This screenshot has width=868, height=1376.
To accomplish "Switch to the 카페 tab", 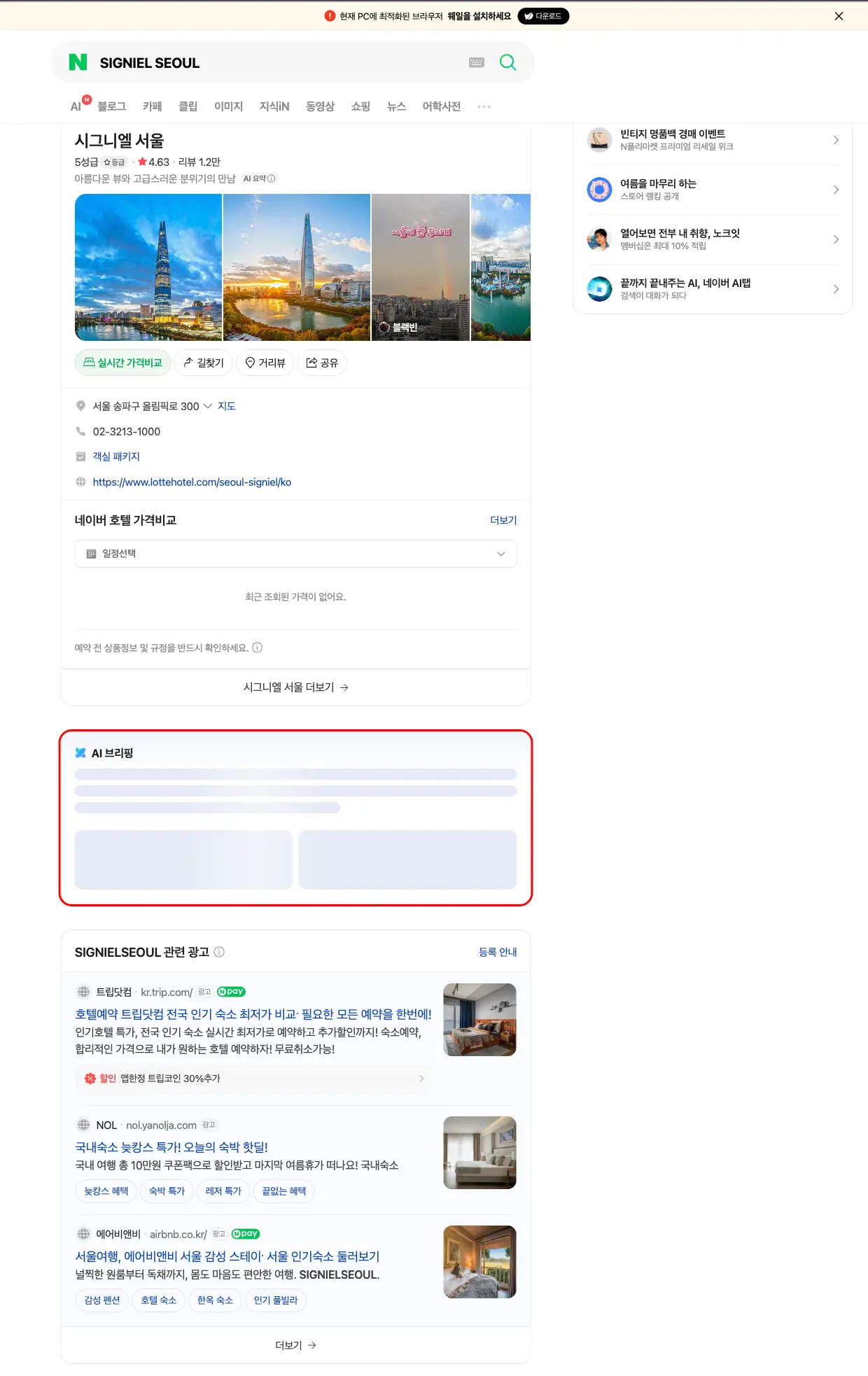I will pos(152,106).
